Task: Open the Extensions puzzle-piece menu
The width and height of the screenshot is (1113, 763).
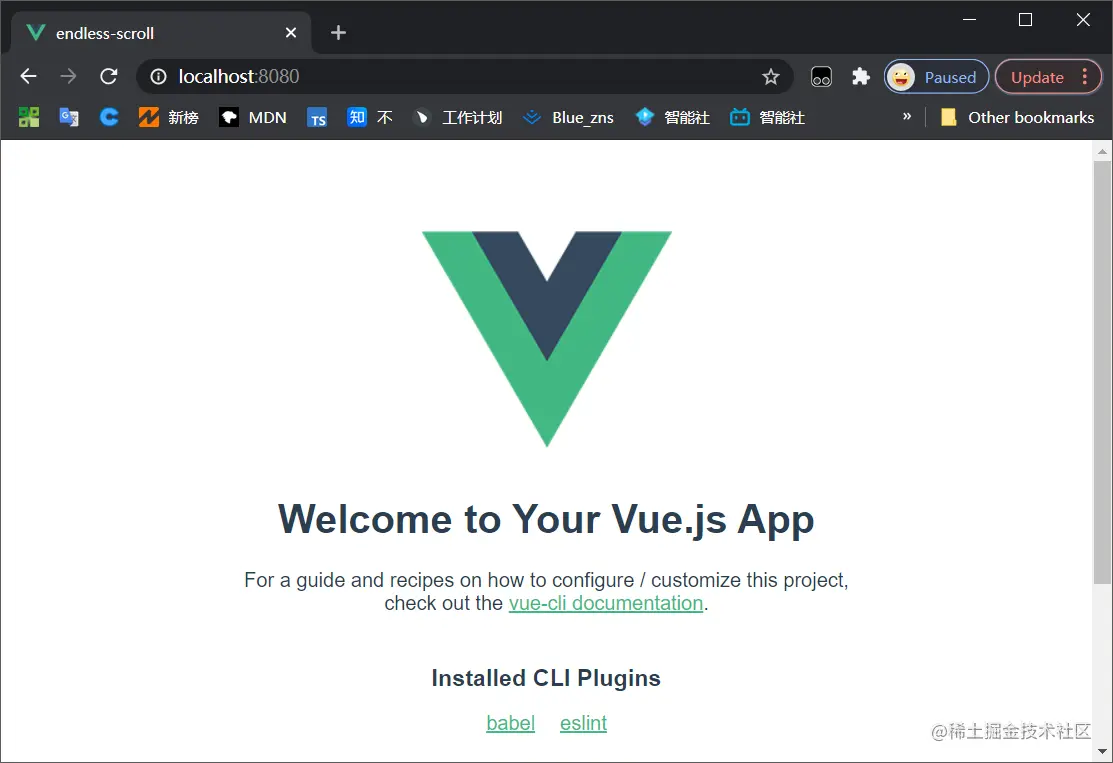Action: pos(860,77)
